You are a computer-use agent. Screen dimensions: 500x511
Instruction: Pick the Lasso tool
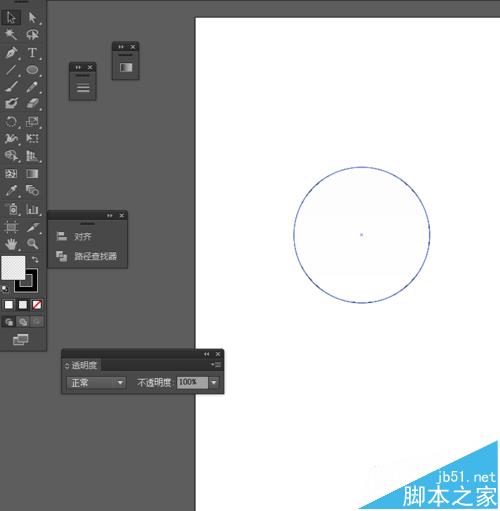pos(32,34)
